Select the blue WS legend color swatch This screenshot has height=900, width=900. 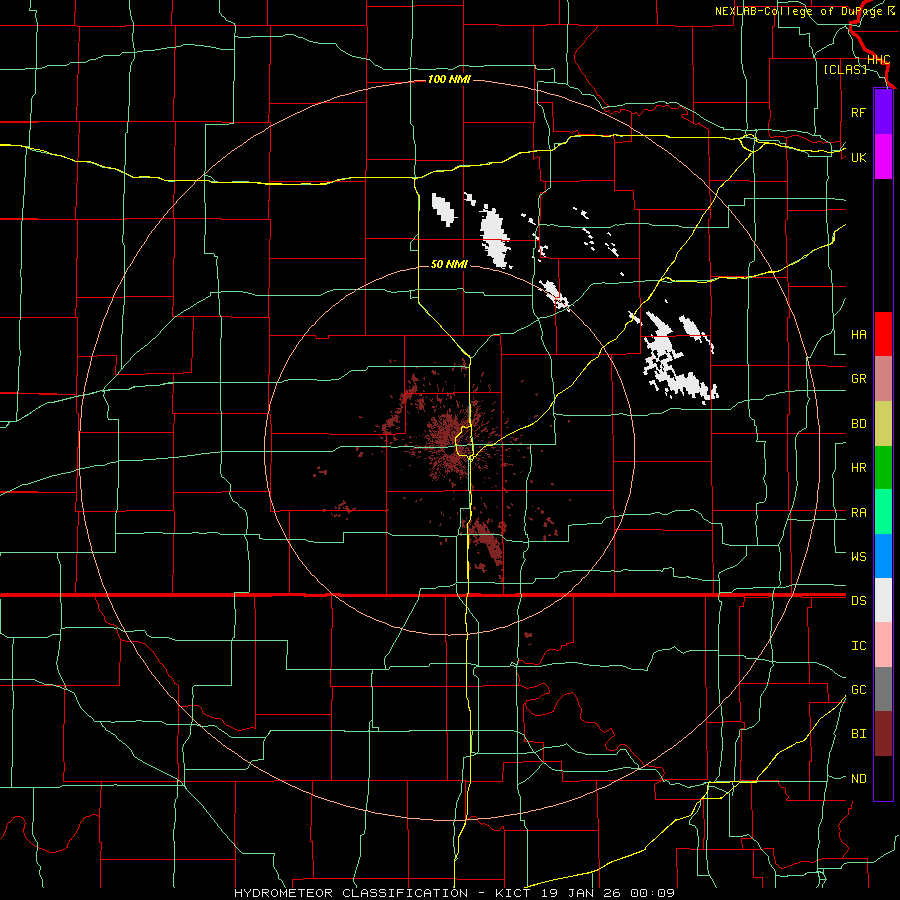[883, 556]
